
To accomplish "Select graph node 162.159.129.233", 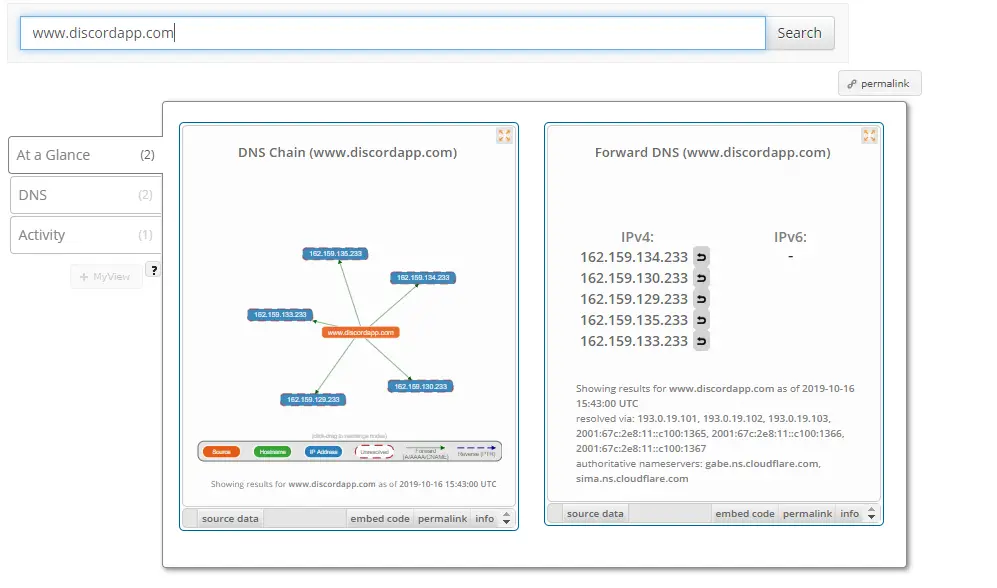I will tap(313, 400).
